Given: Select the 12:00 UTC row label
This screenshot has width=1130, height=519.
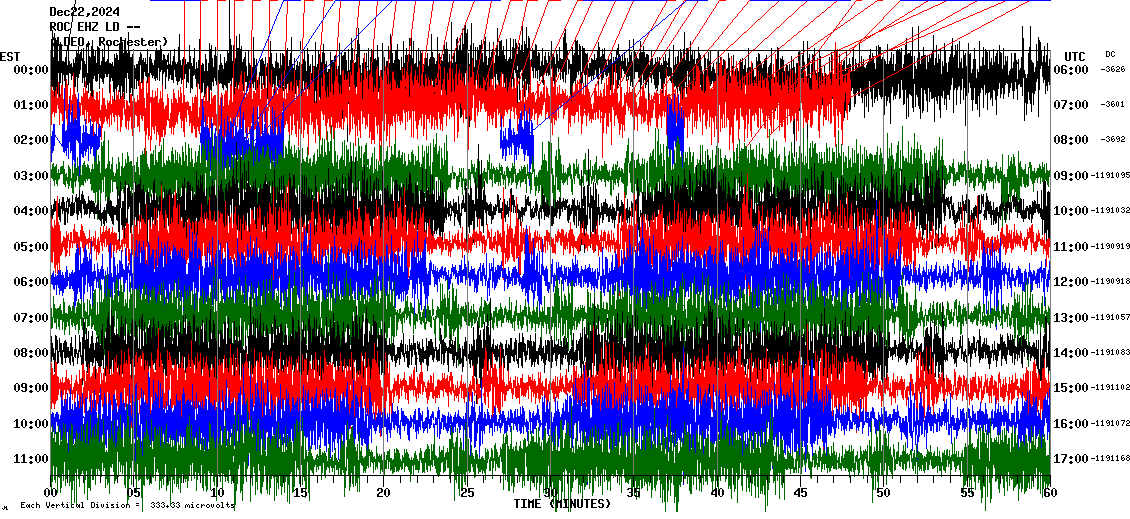Looking at the screenshot, I should click(1072, 282).
